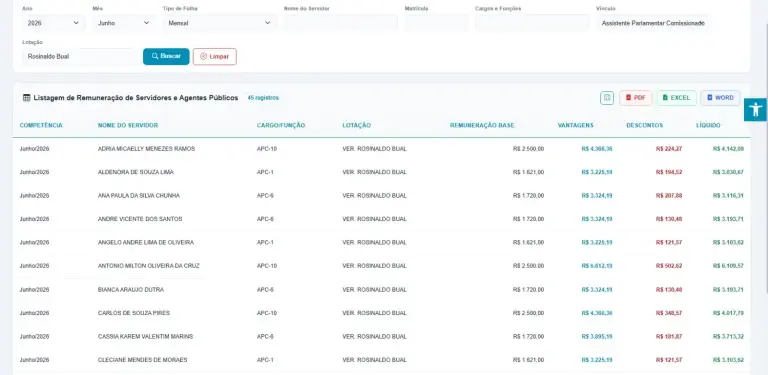768x375 pixels.
Task: Click APC-10 cargo in ADRIA MICAELLY row
Action: [267, 149]
